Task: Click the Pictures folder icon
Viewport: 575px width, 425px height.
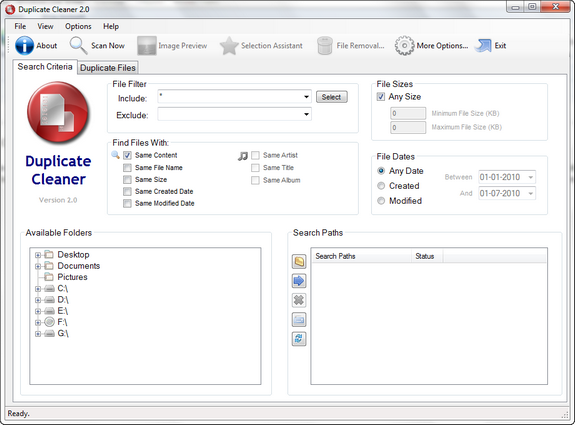Action: 49,277
